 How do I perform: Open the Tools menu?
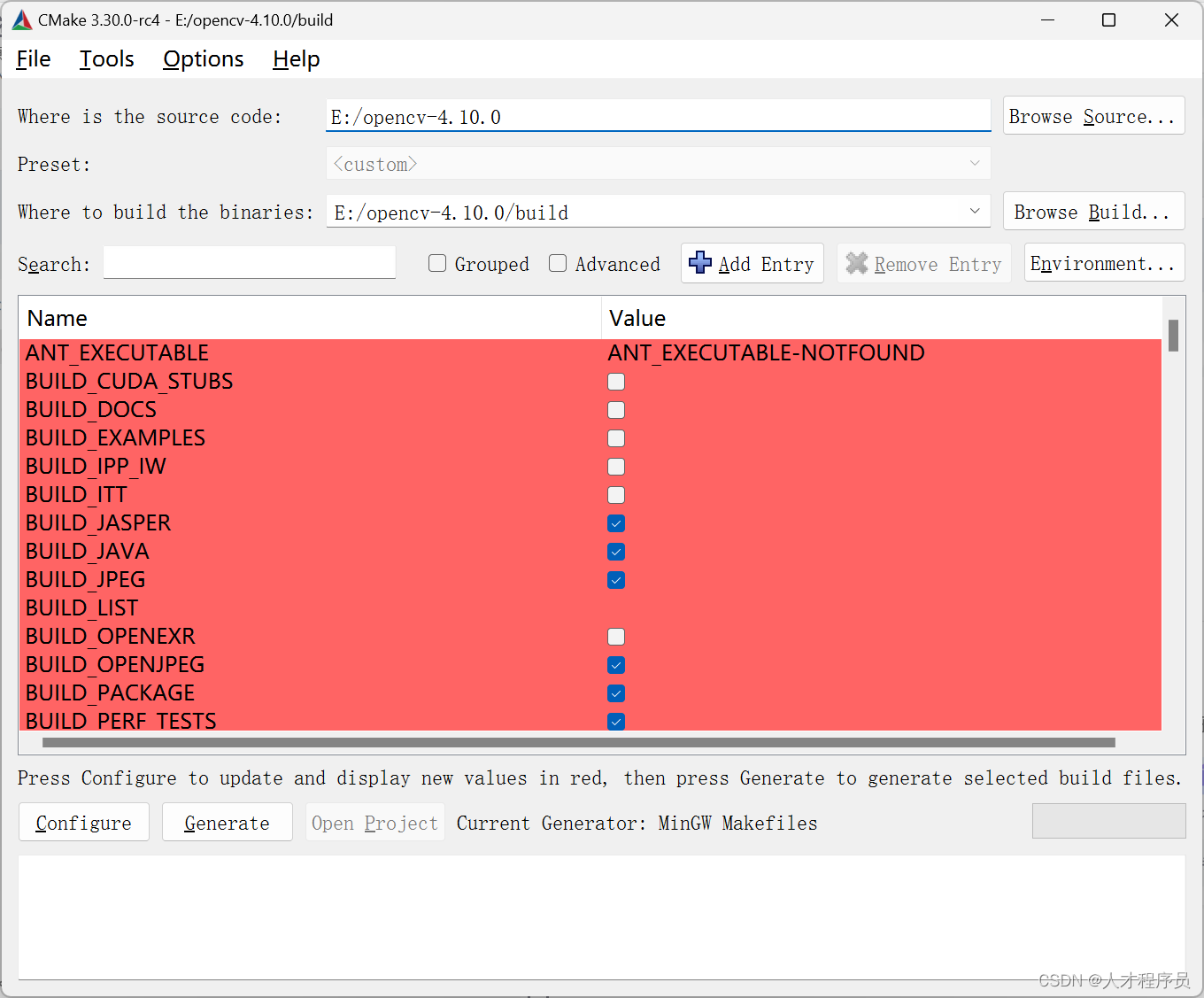[106, 59]
